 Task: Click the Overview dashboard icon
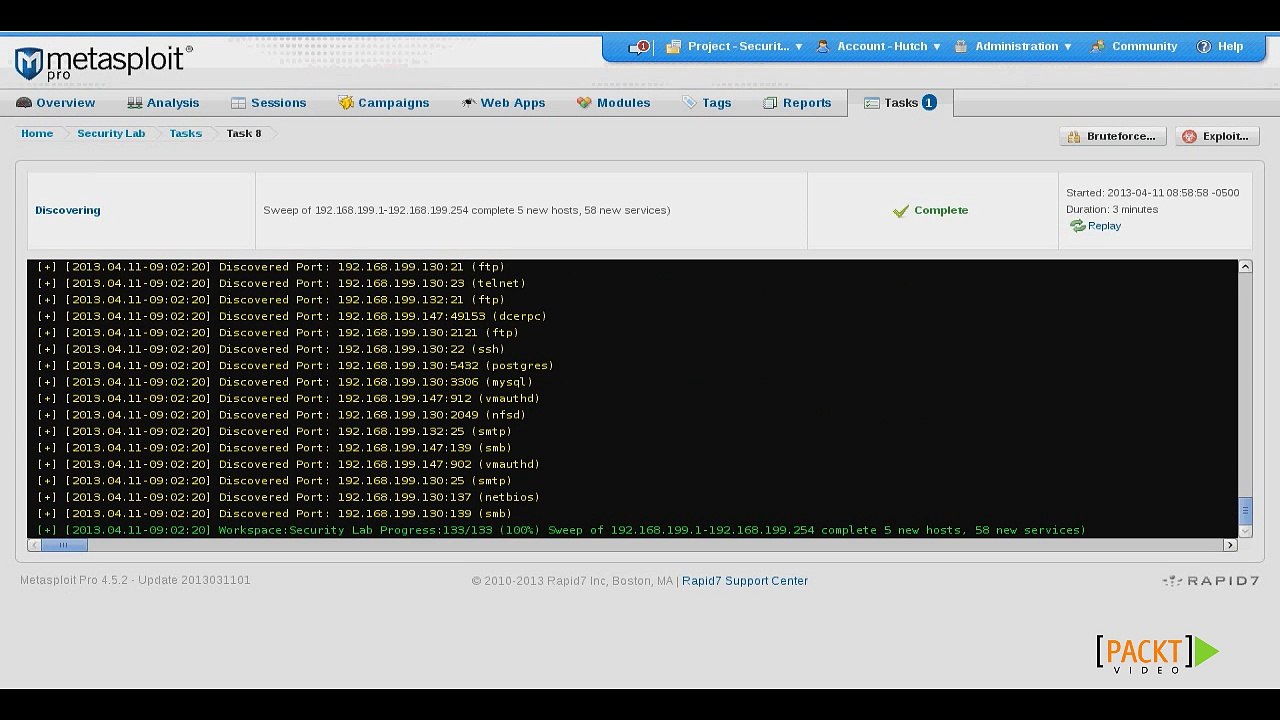coord(24,103)
